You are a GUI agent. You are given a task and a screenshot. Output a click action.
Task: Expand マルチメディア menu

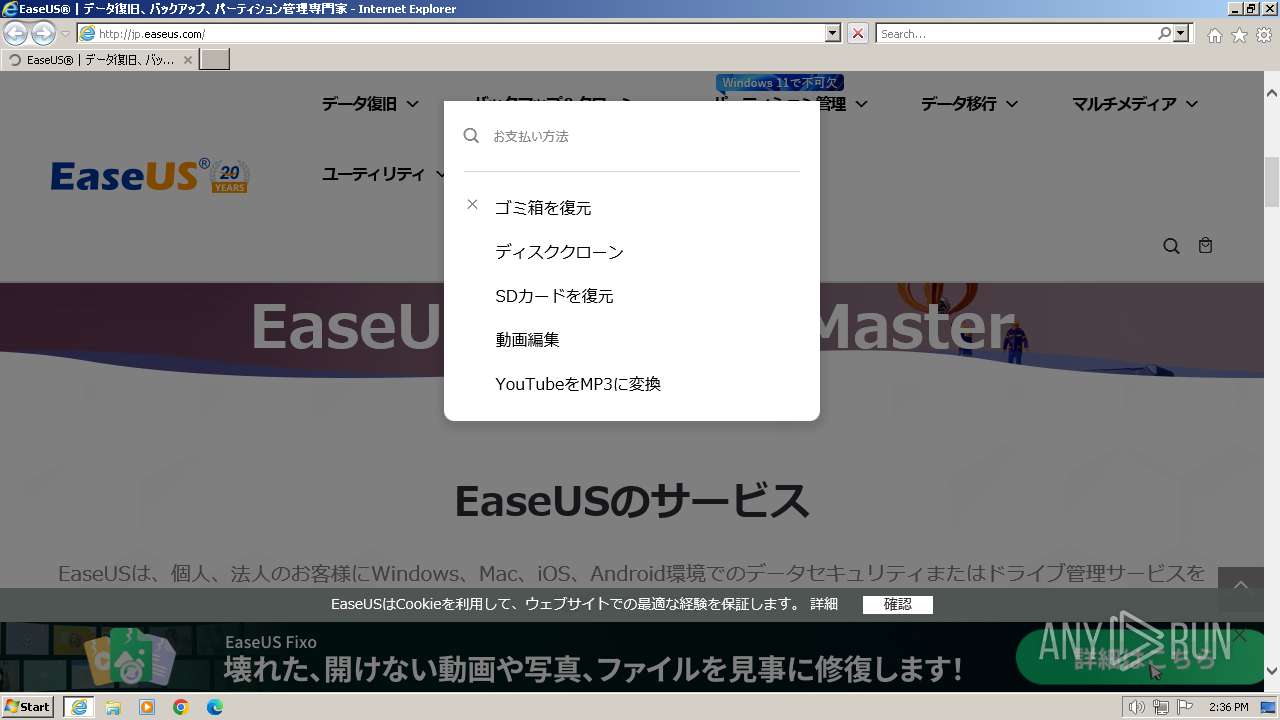pyautogui.click(x=1135, y=104)
